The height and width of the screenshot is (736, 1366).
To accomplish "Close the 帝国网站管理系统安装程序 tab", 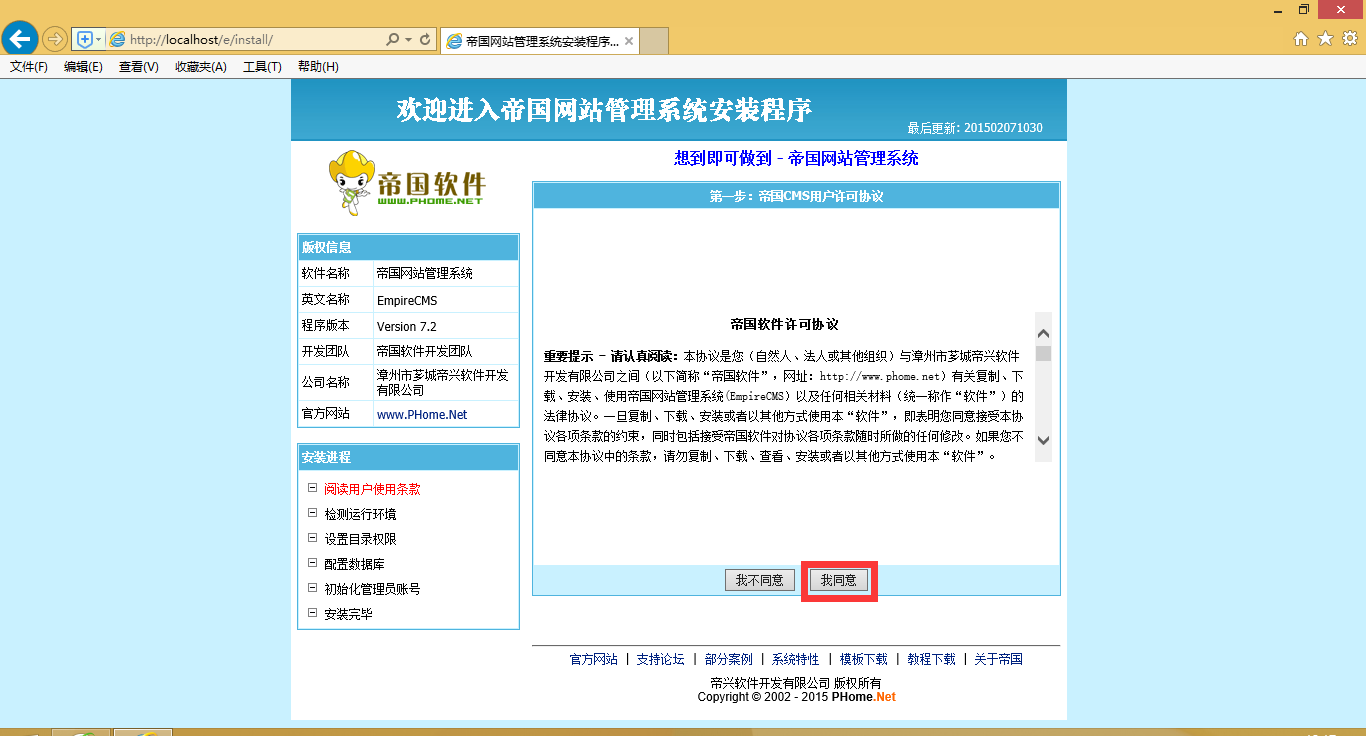I will coord(629,41).
